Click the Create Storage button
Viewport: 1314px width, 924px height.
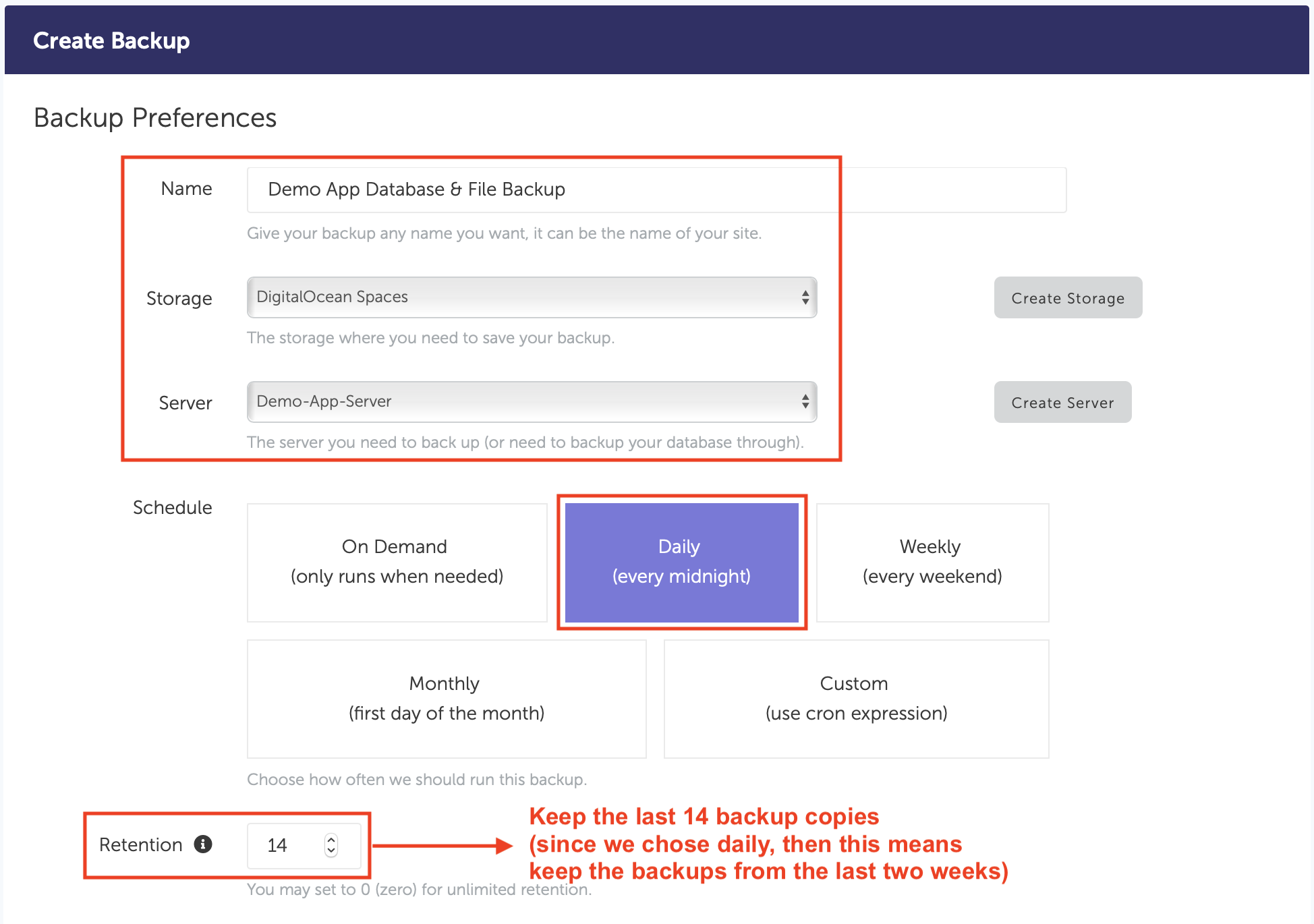pyautogui.click(x=1067, y=297)
